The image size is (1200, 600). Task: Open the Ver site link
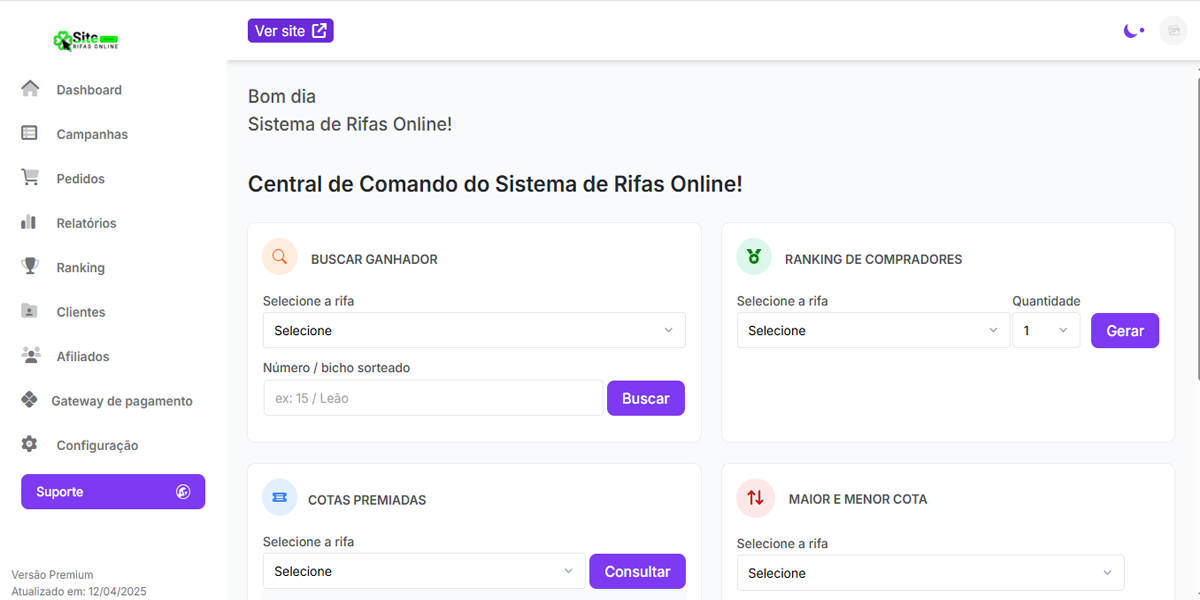click(x=290, y=31)
